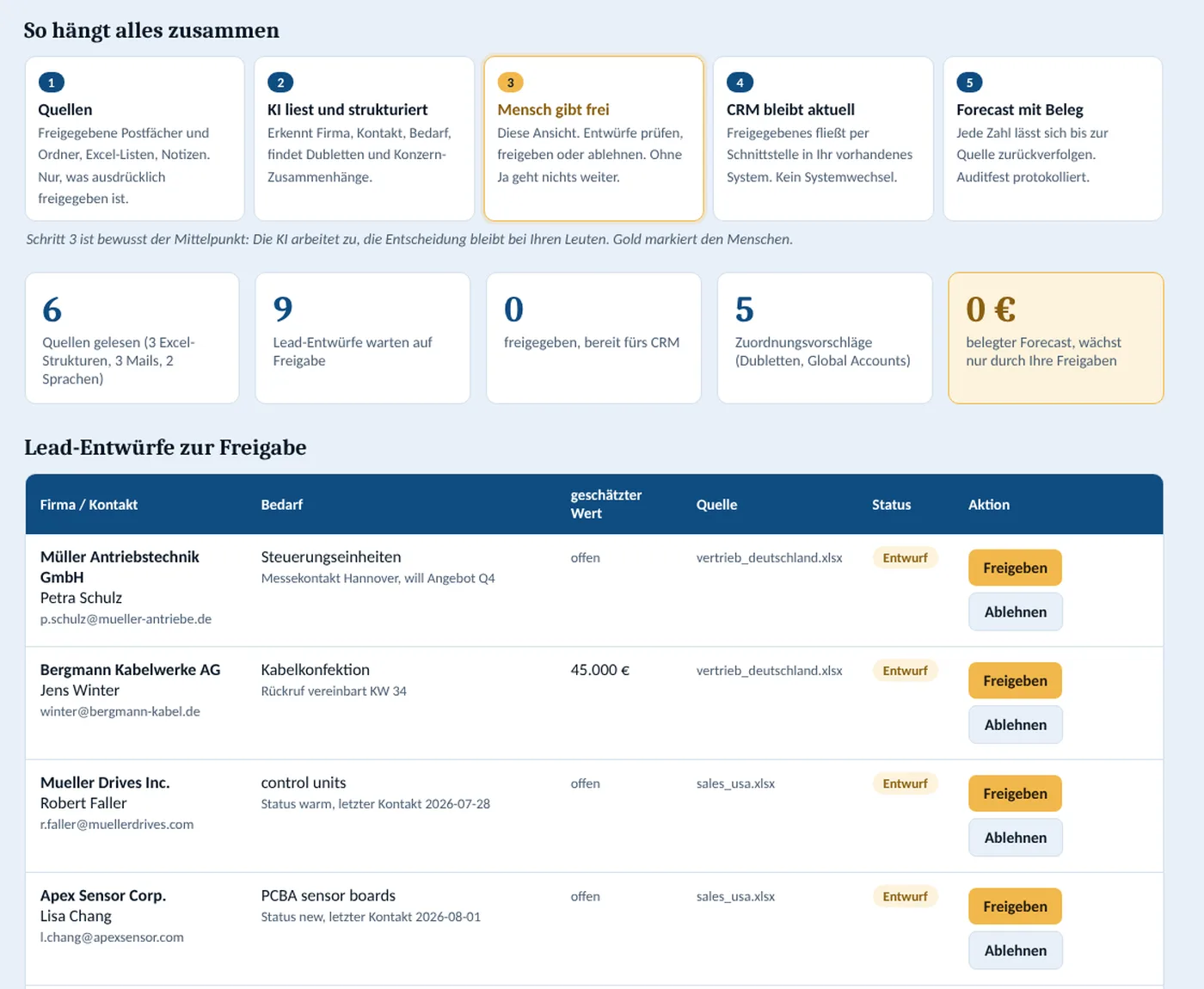Click the 'Quelle' column header
The width and height of the screenshot is (1204, 989).
click(716, 505)
